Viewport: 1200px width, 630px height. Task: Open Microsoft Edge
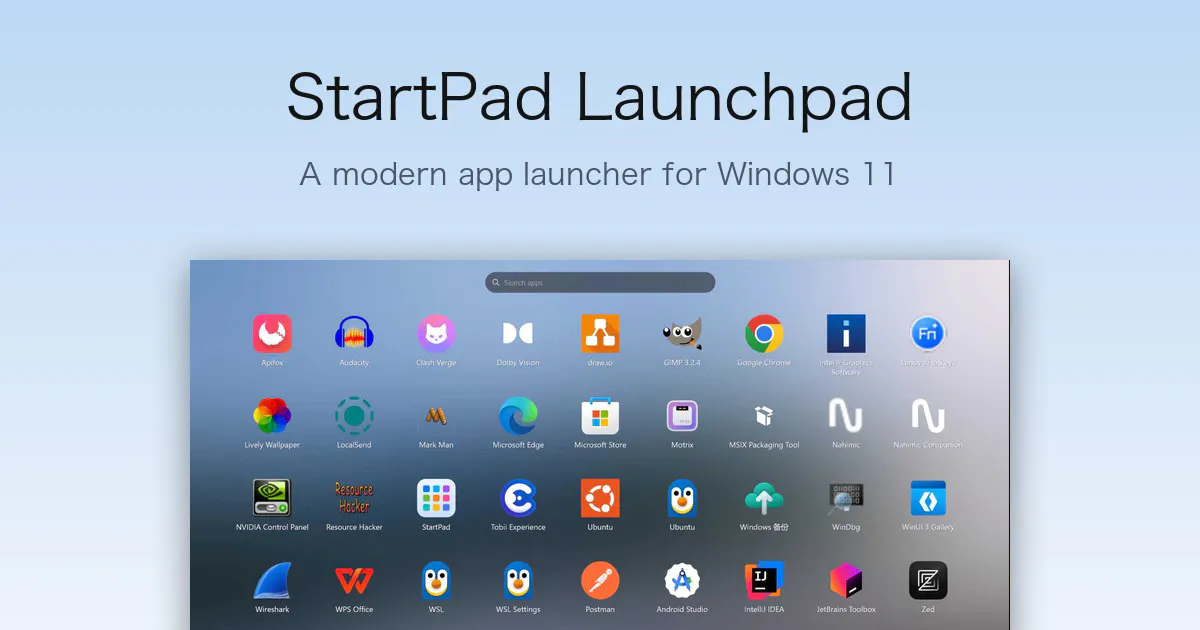click(x=518, y=415)
